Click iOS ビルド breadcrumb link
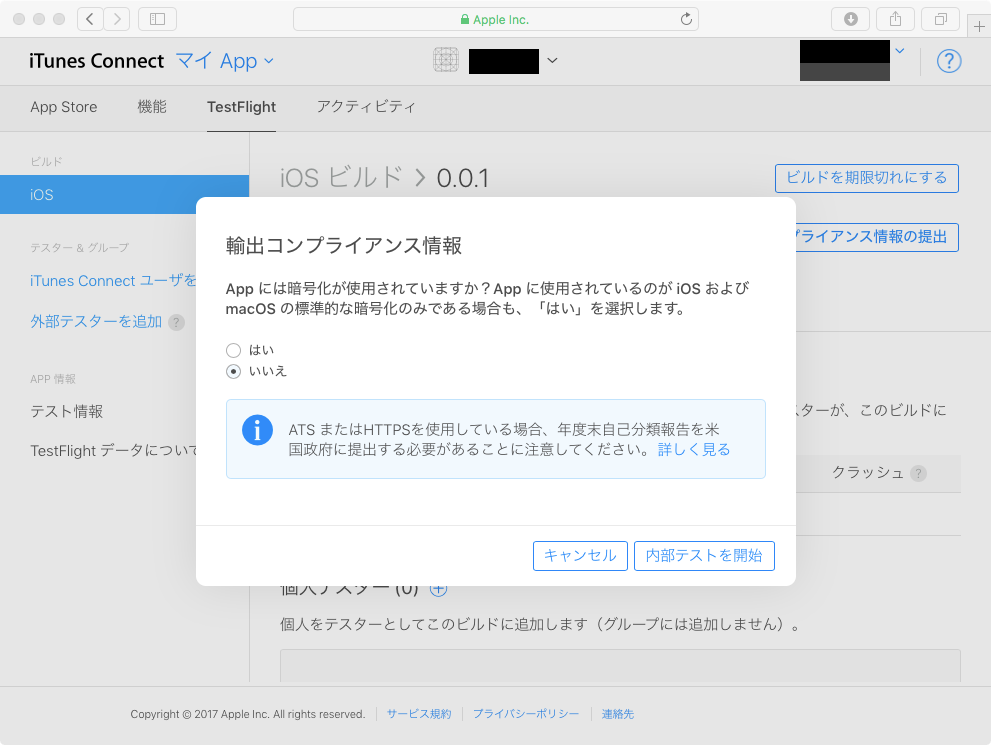This screenshot has height=745, width=991. click(x=341, y=178)
